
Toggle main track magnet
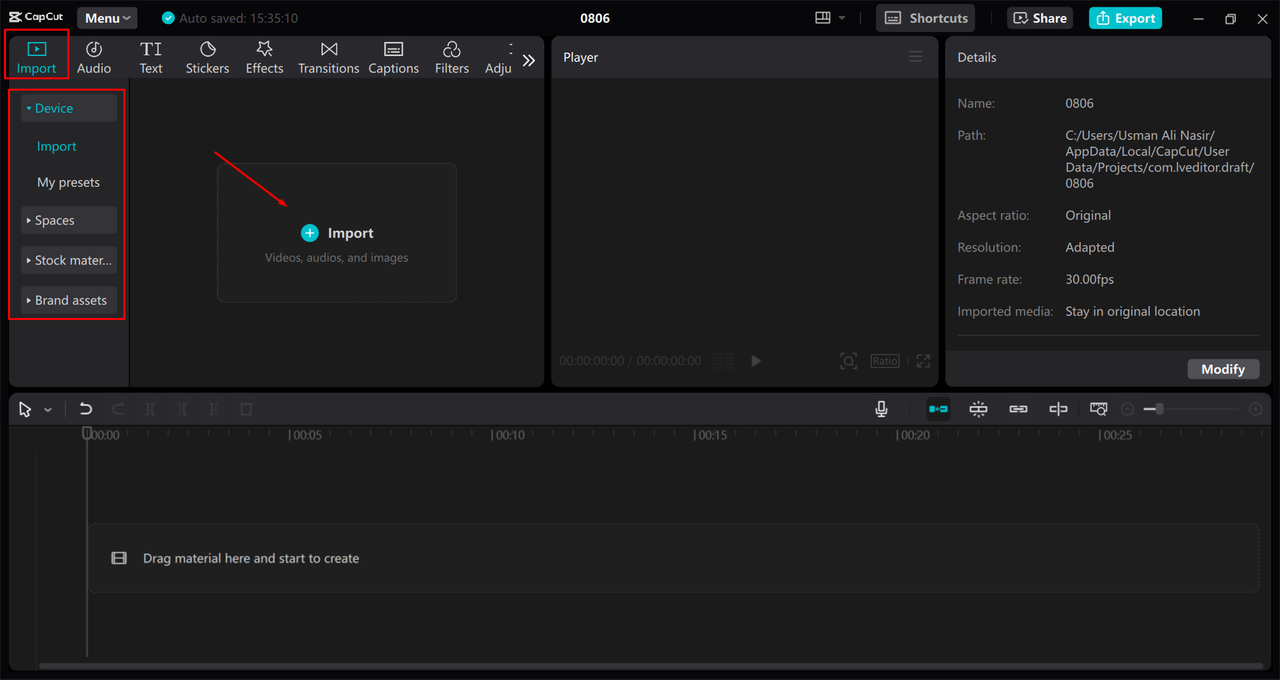click(x=938, y=409)
